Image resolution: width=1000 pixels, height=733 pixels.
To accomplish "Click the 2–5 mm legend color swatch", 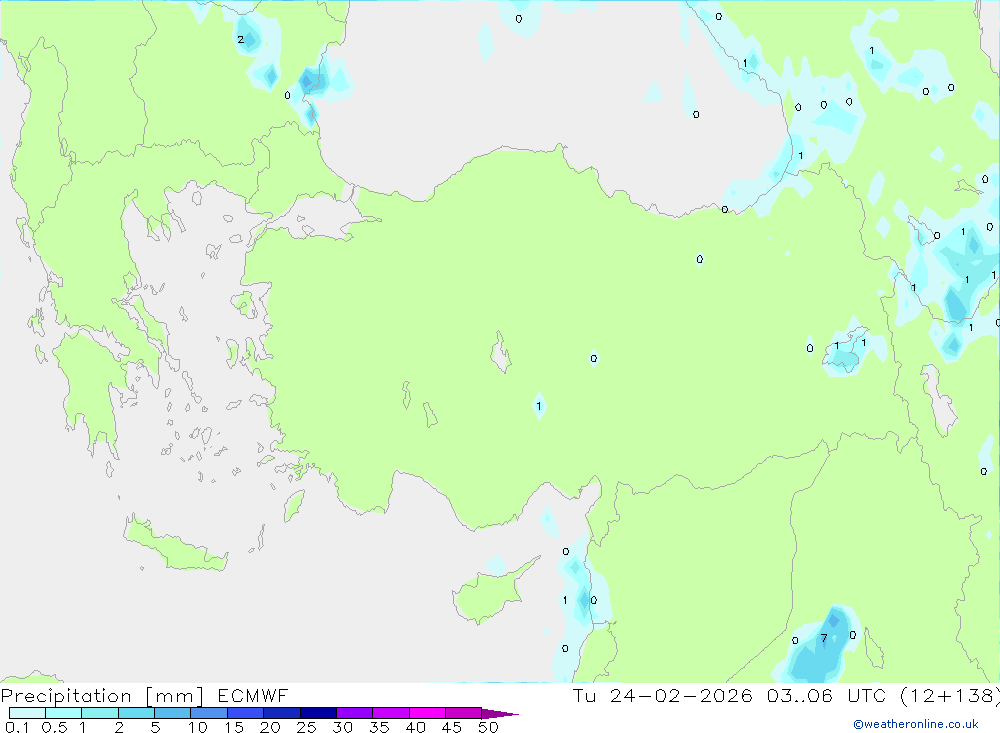I will (136, 713).
